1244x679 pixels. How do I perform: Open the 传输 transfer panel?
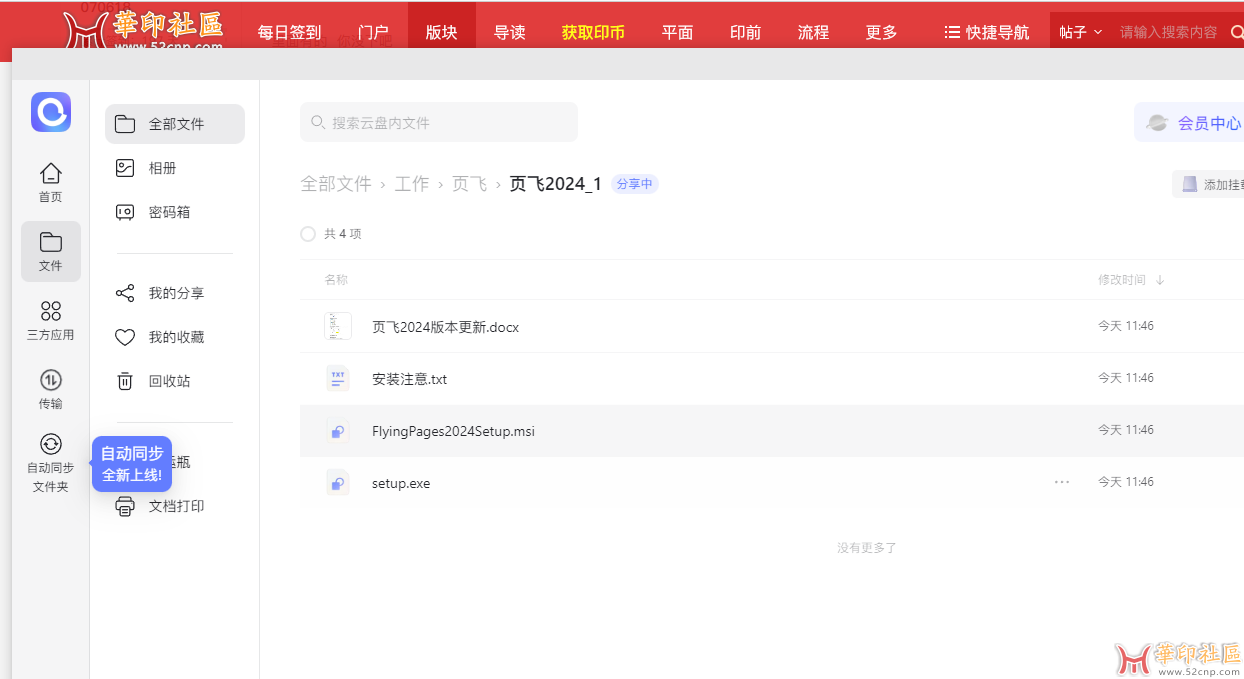coord(51,389)
